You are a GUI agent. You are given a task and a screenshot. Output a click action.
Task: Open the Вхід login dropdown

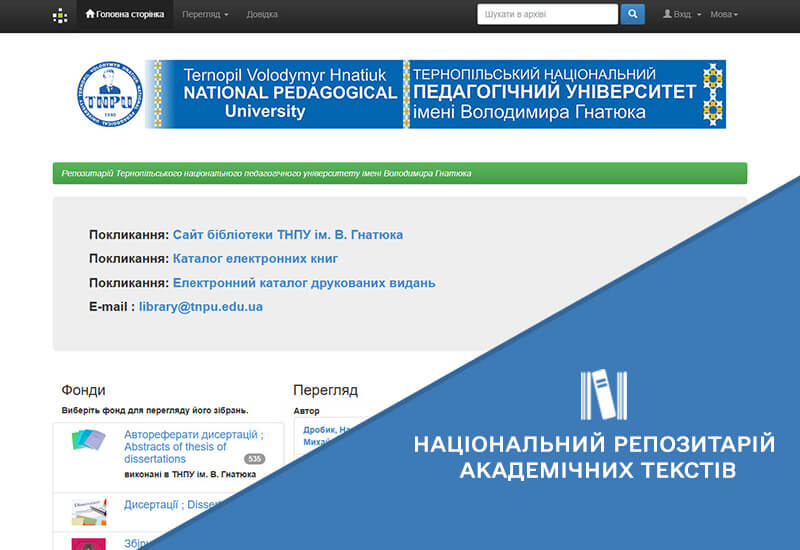pos(682,14)
